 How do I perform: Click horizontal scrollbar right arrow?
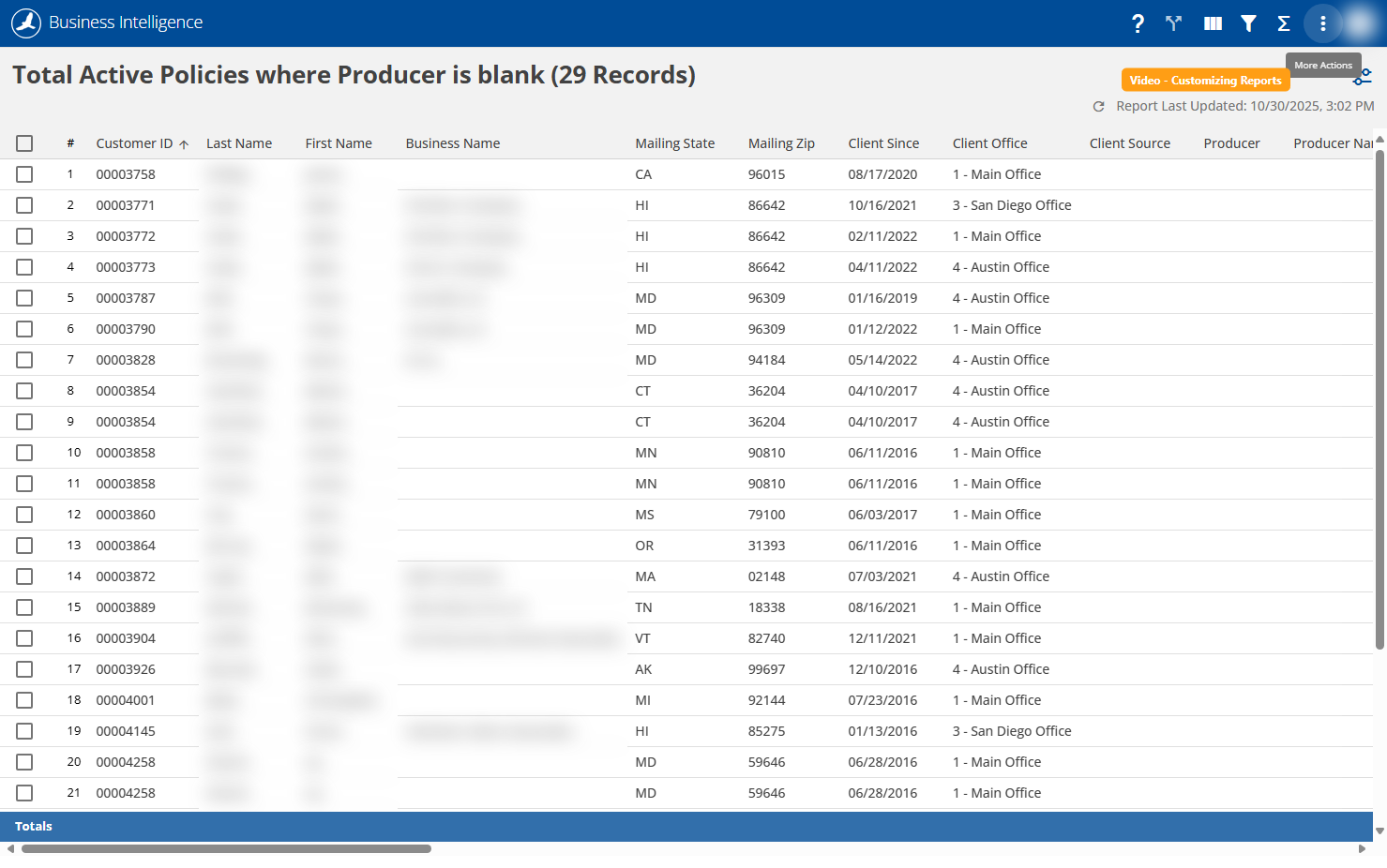coord(1363,849)
